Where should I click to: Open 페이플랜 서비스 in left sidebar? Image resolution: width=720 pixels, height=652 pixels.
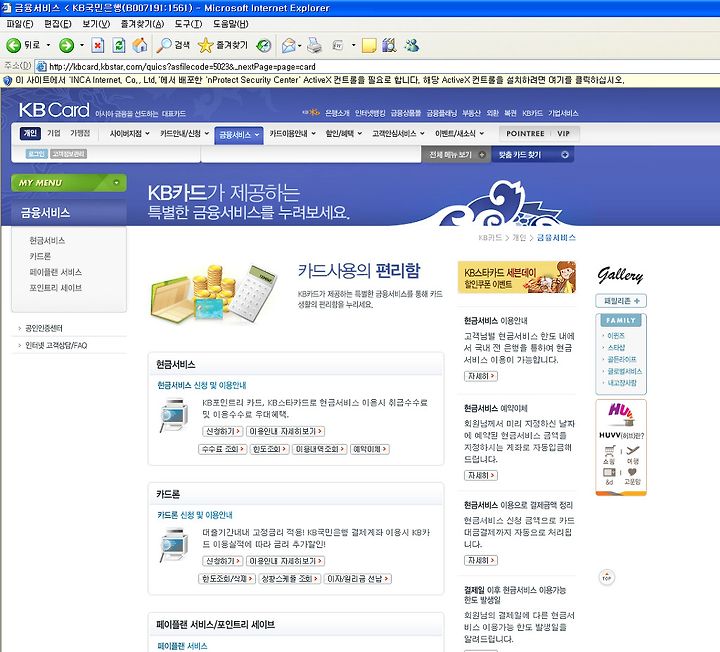pos(56,272)
